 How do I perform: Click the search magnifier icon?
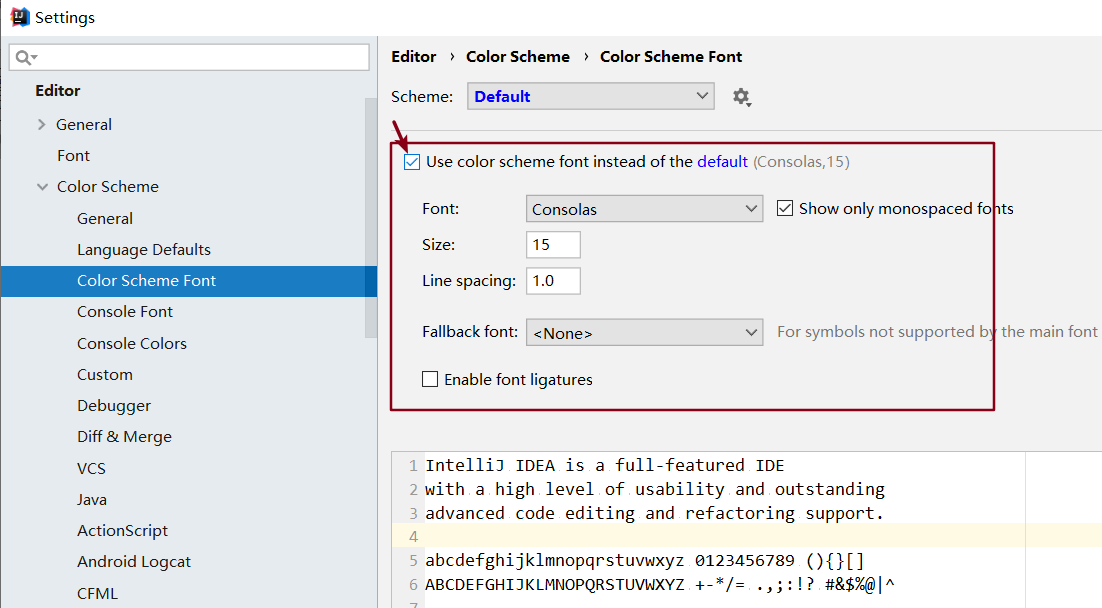click(25, 58)
